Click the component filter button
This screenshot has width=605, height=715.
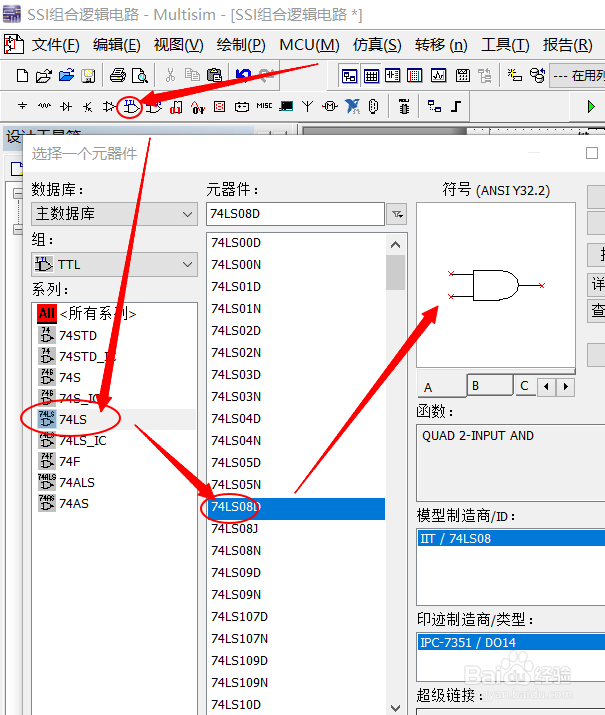pyautogui.click(x=397, y=214)
